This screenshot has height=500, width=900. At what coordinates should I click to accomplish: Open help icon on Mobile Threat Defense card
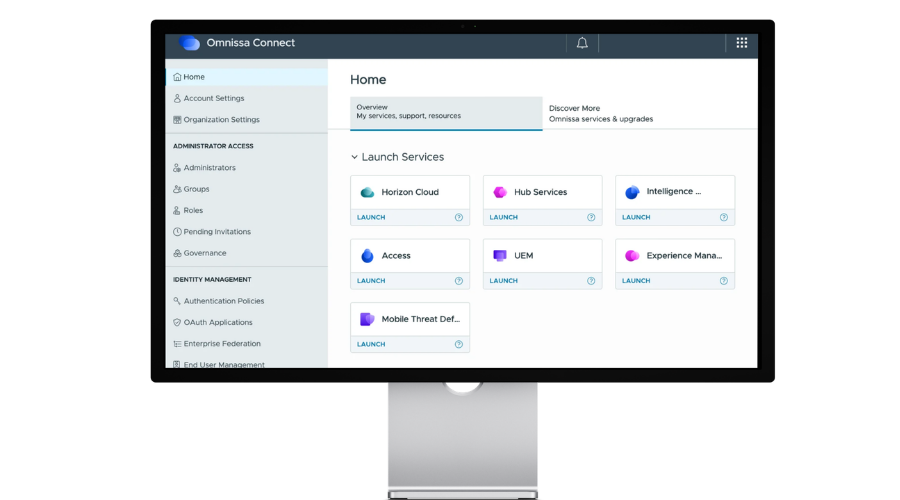pos(459,344)
